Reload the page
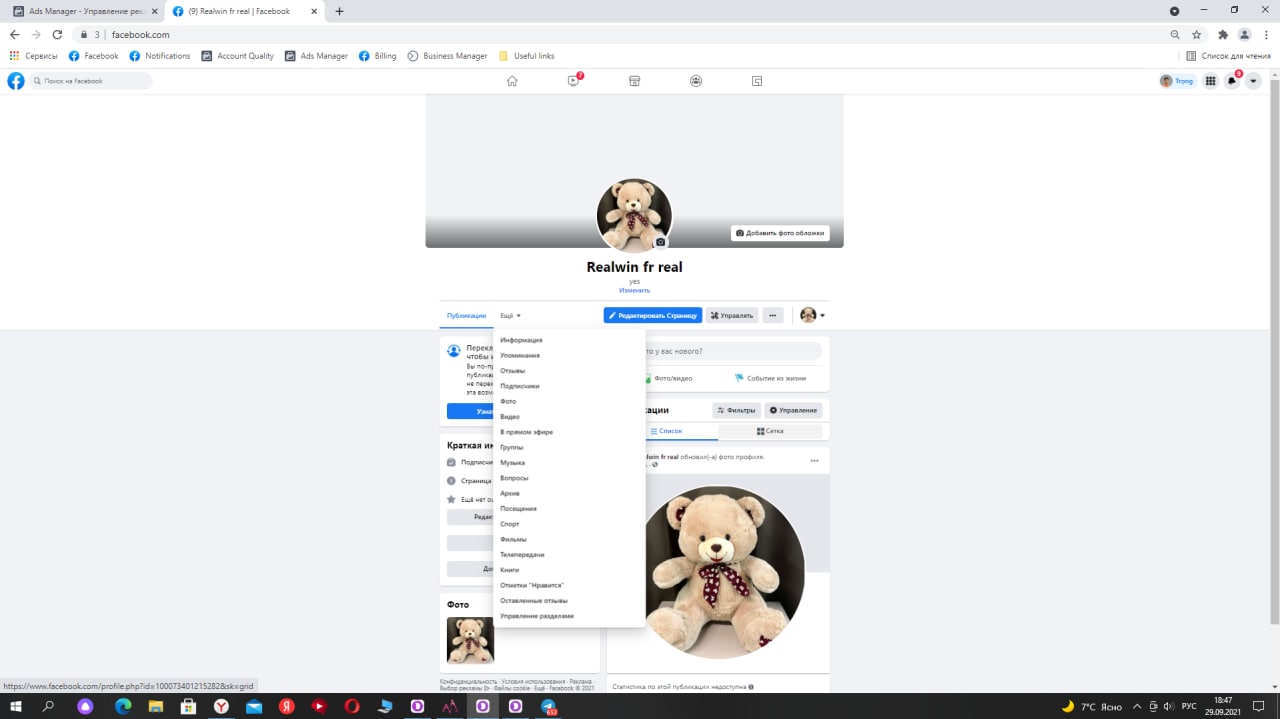Viewport: 1280px width, 719px height. click(57, 34)
